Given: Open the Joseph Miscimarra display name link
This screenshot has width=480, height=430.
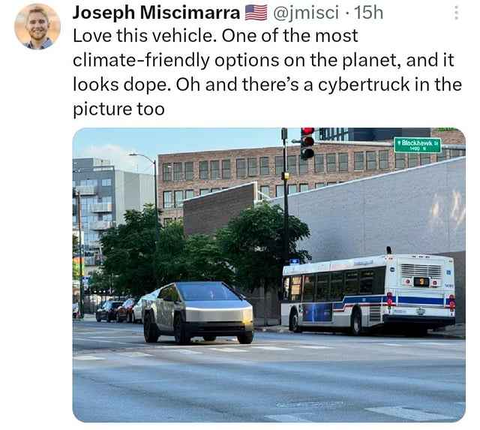Looking at the screenshot, I should (x=156, y=13).
